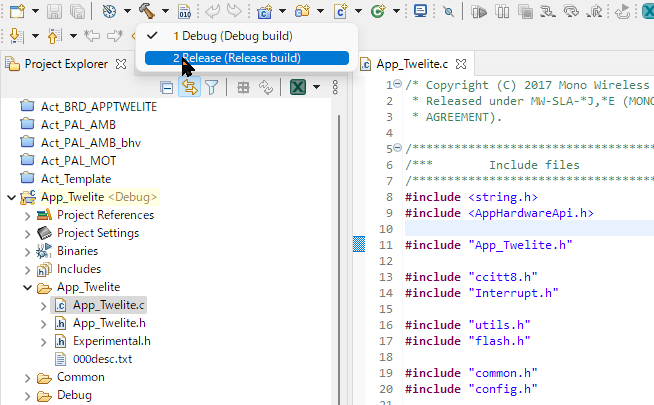
Task: Open dropdown next to green class icon
Action: click(x=396, y=11)
